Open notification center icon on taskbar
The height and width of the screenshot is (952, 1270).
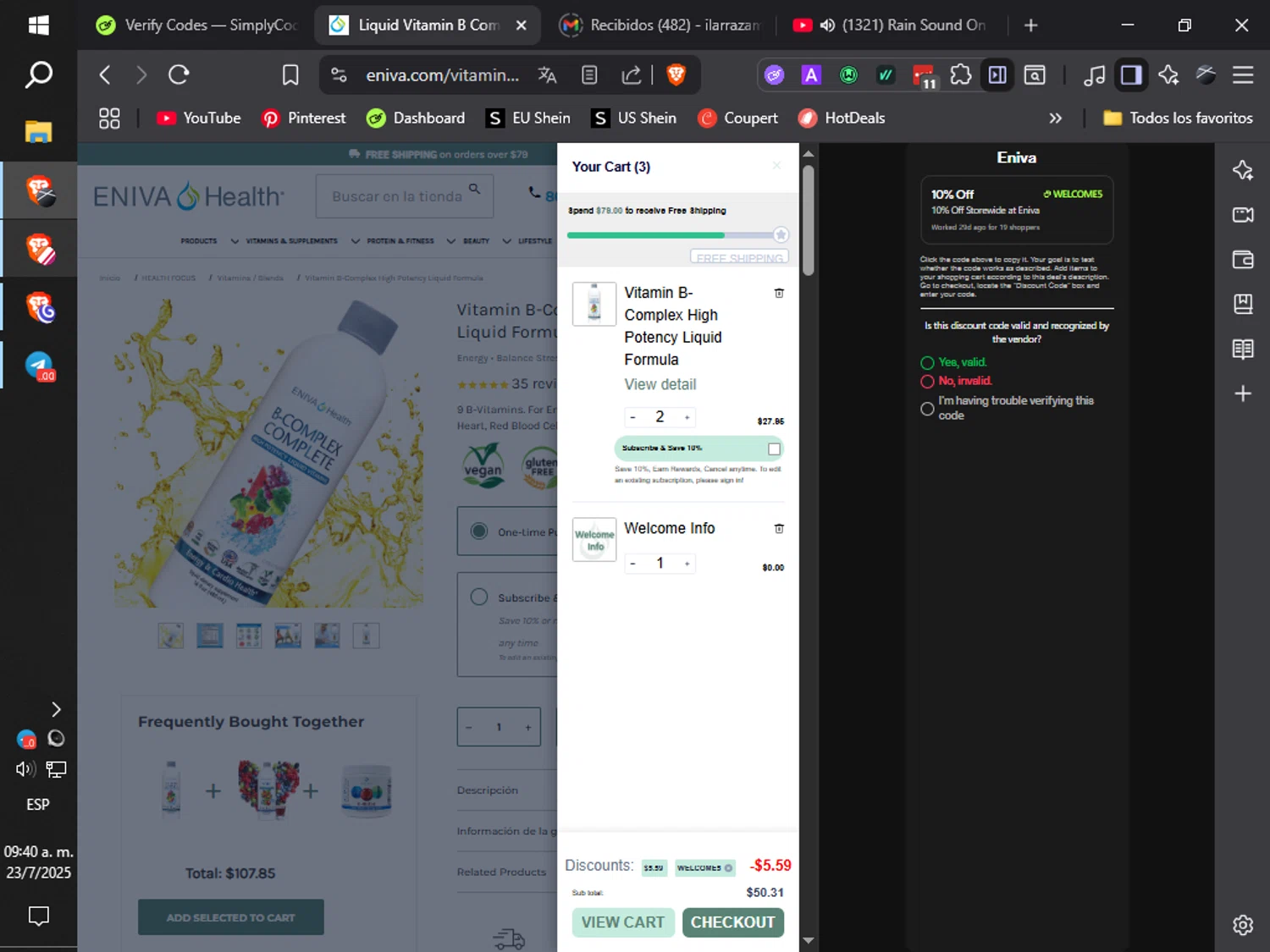coord(38,916)
